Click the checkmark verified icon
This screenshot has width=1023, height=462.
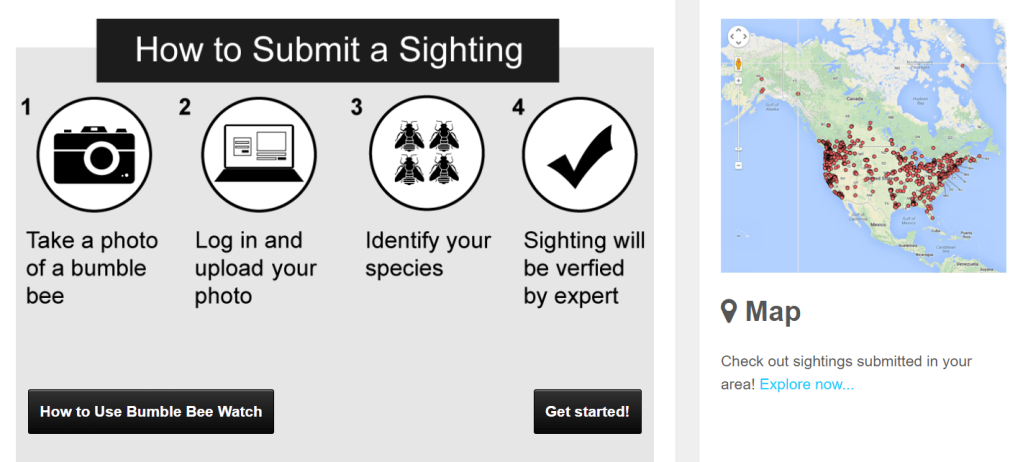point(579,156)
